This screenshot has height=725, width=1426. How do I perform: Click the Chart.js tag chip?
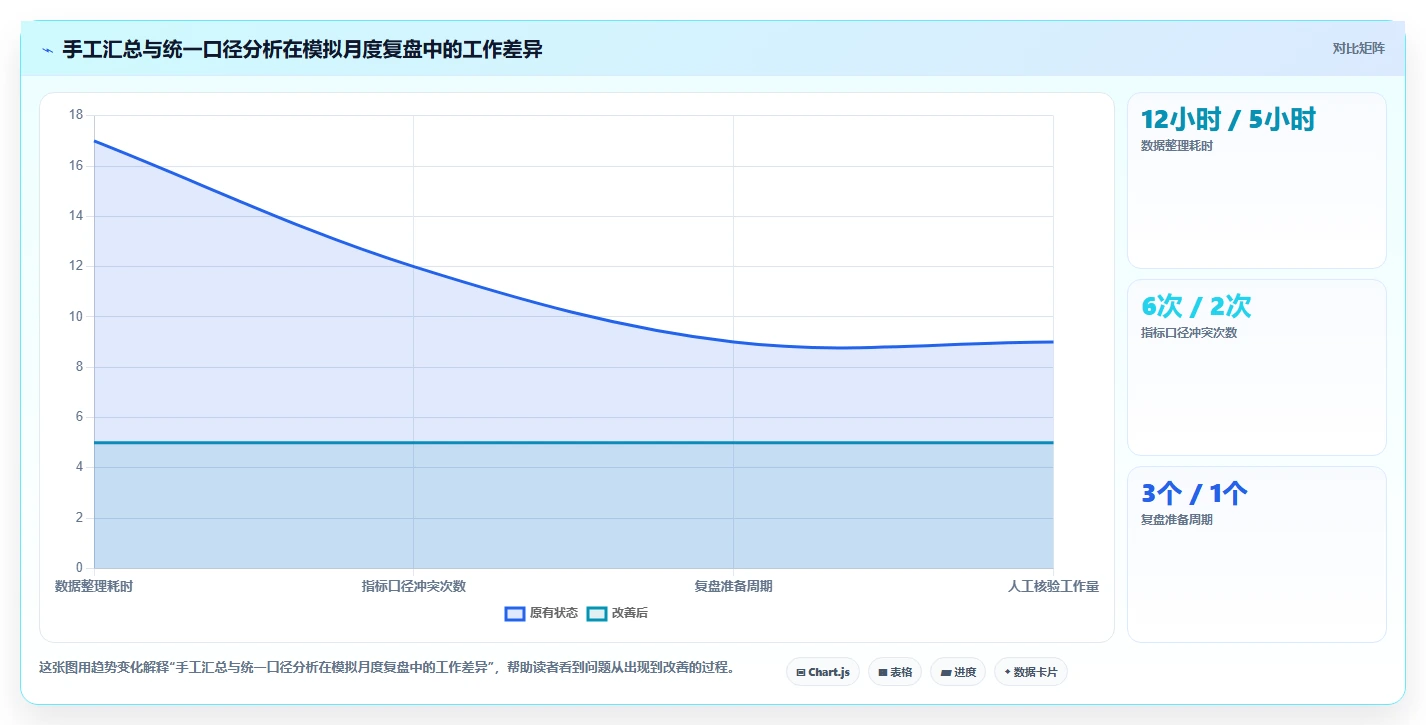coord(823,672)
